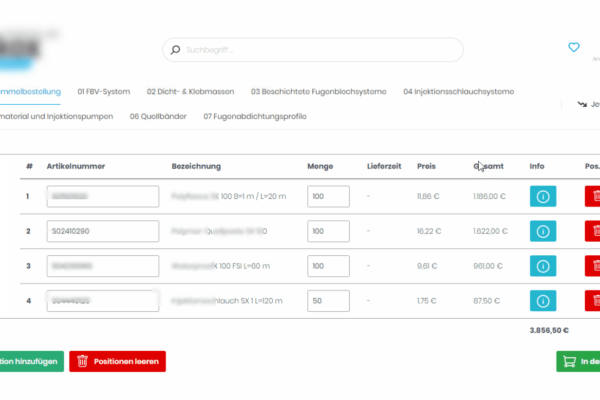600x400 pixels.
Task: Add items with green cart button
Action: pyautogui.click(x=578, y=361)
